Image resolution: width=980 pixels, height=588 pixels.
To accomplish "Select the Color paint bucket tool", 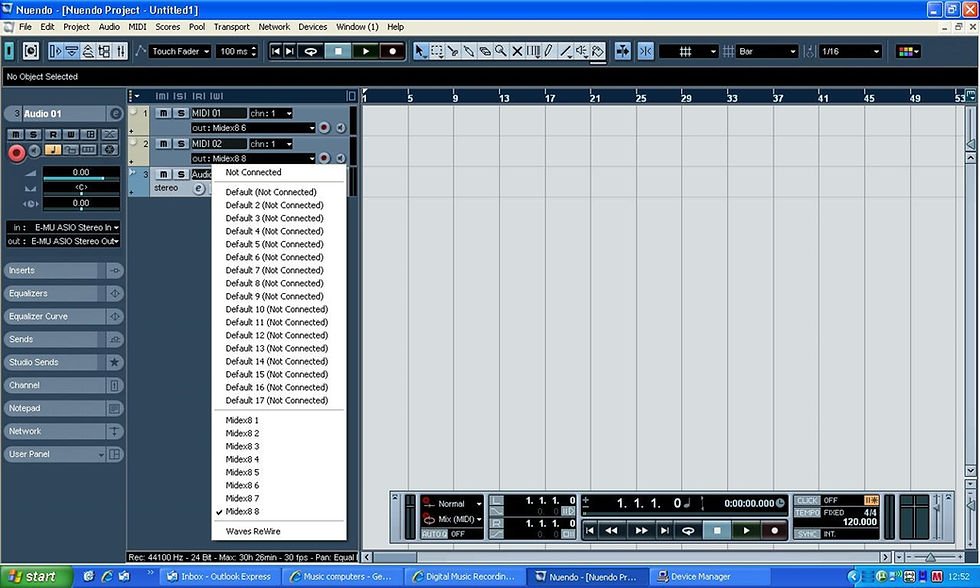I will [x=598, y=51].
